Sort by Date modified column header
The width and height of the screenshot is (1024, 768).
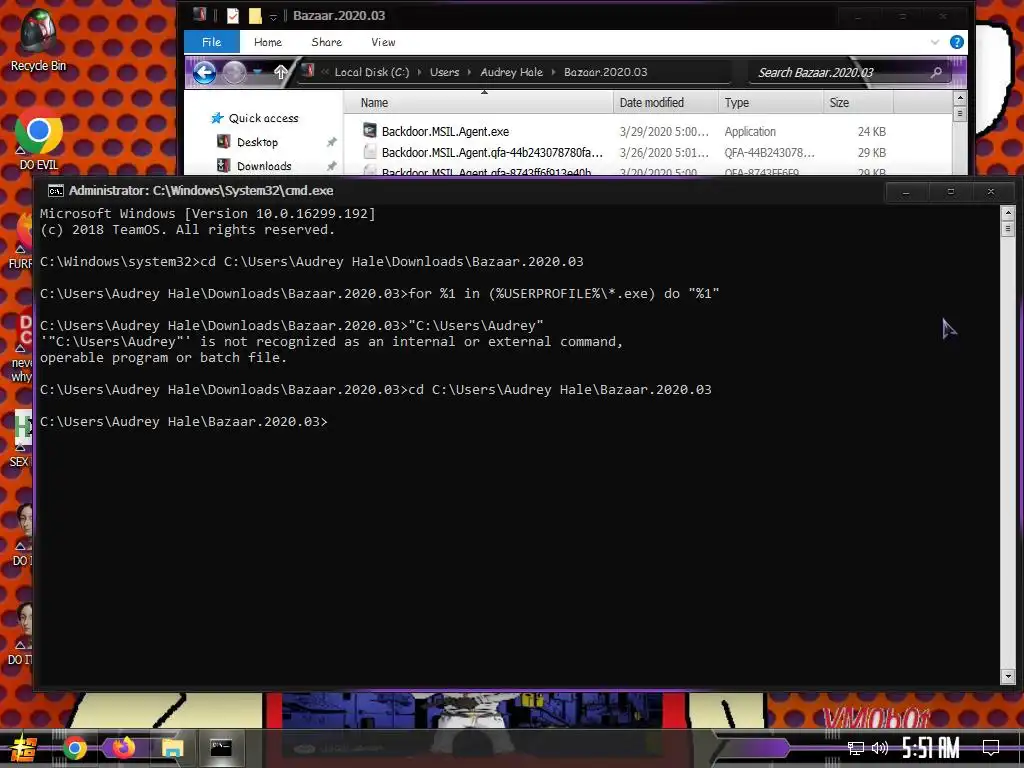[665, 103]
